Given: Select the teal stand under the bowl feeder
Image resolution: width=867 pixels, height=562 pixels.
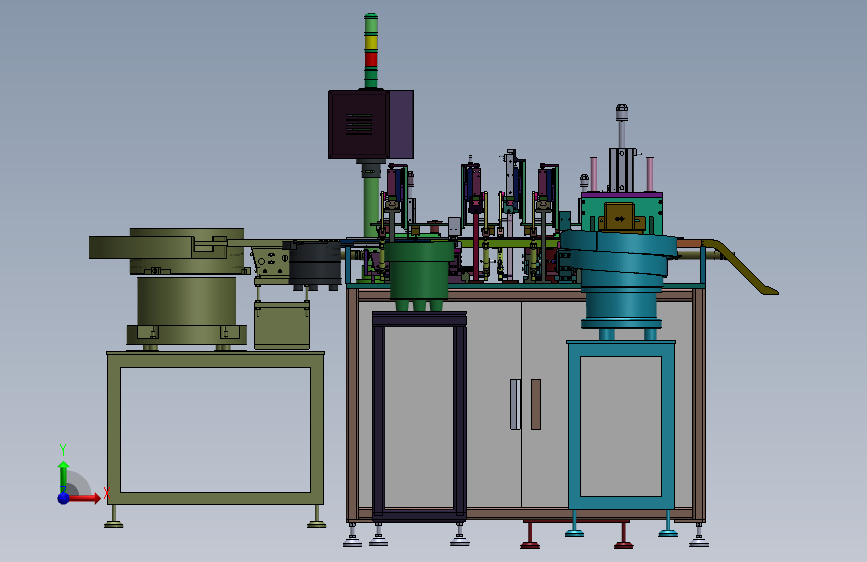Looking at the screenshot, I should click(621, 425).
